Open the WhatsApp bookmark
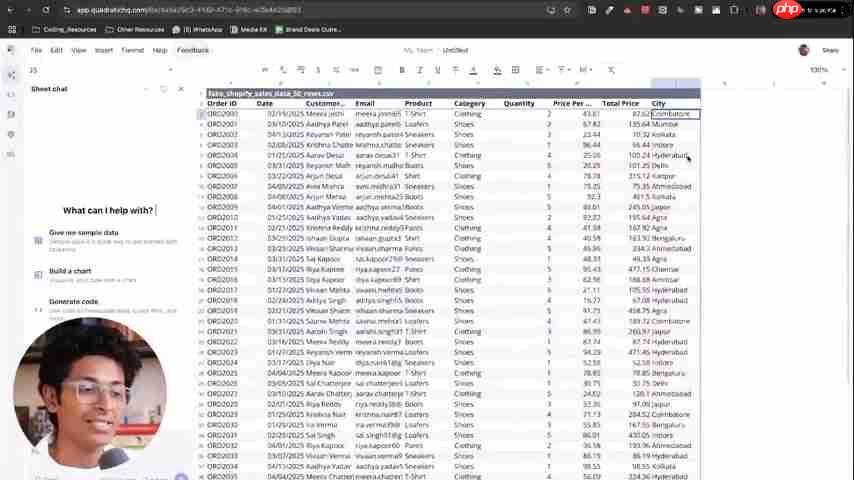 (x=197, y=29)
